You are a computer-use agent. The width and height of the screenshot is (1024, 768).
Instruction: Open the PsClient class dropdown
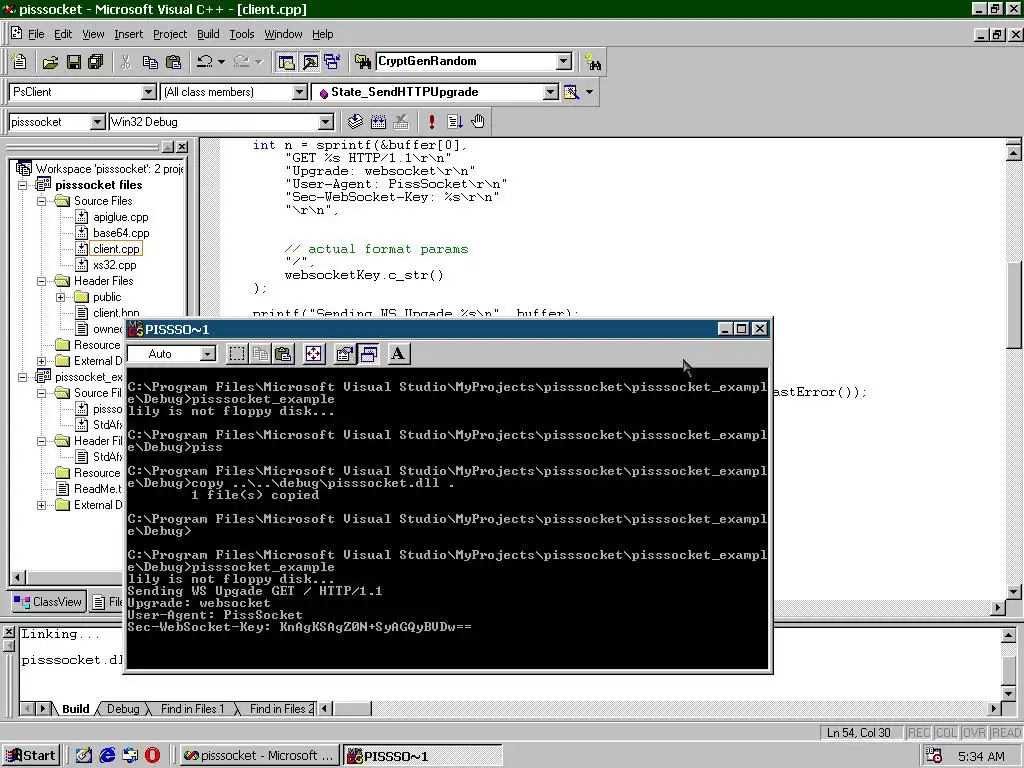tap(149, 92)
